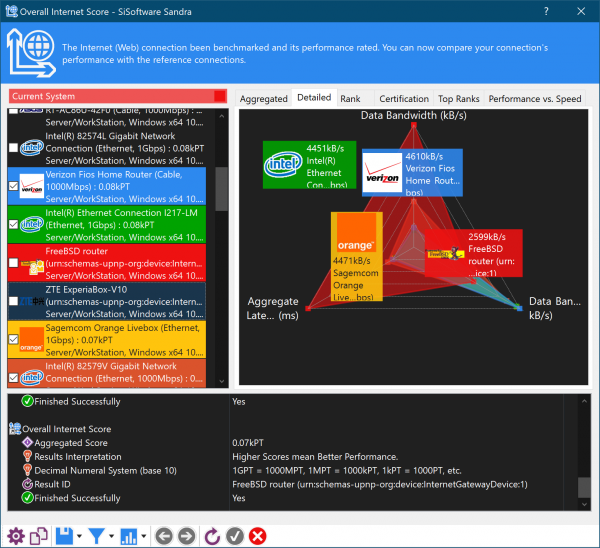Click the FreeBSD router device icon in list
The width and height of the screenshot is (600, 548).
click(x=32, y=266)
